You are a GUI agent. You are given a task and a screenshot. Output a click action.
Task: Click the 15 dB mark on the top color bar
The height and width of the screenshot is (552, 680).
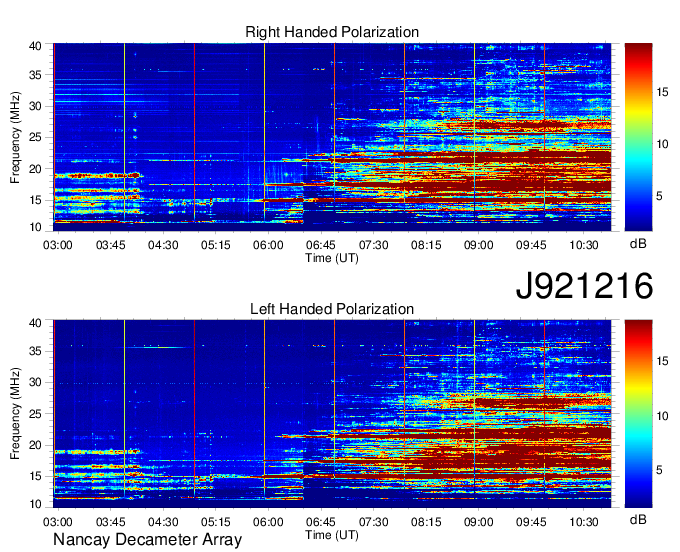pyautogui.click(x=662, y=92)
